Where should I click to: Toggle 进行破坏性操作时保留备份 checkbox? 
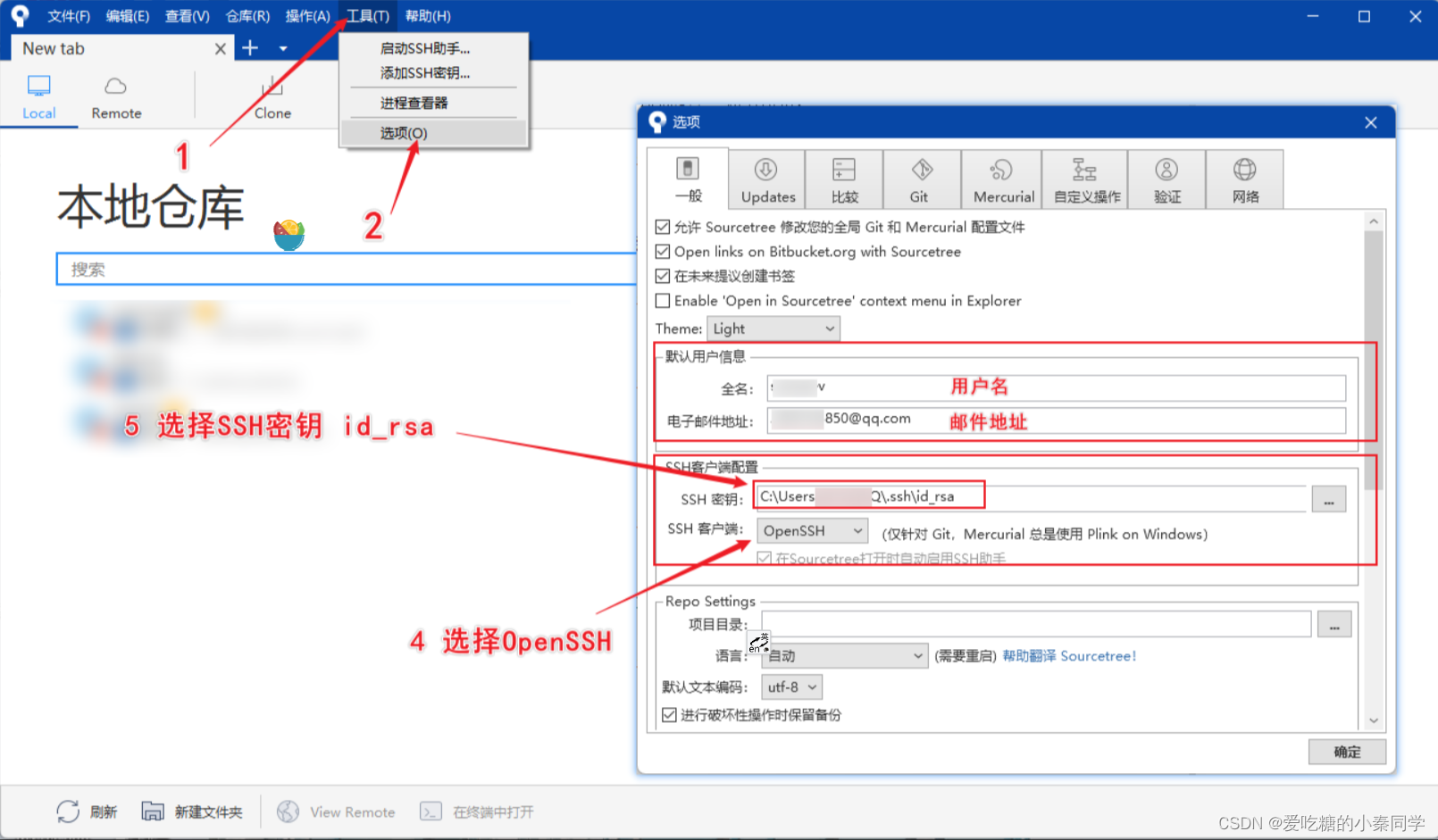click(x=669, y=714)
